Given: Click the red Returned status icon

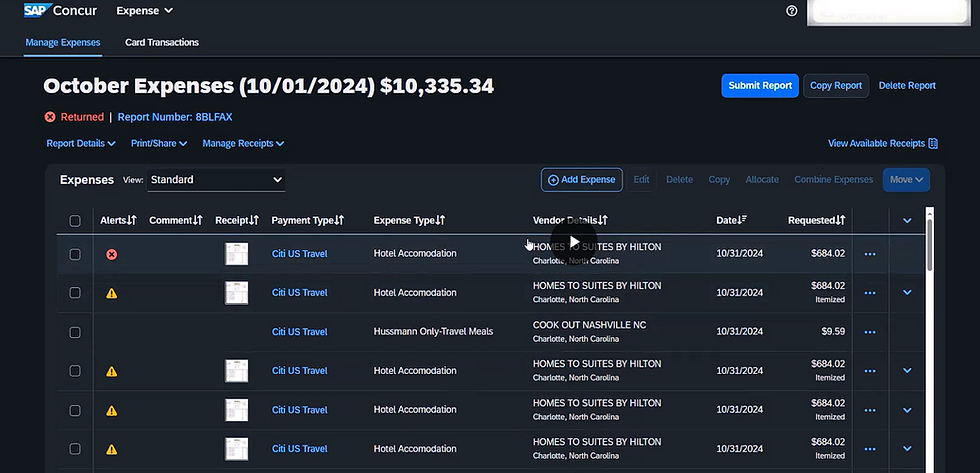Looking at the screenshot, I should [x=50, y=117].
